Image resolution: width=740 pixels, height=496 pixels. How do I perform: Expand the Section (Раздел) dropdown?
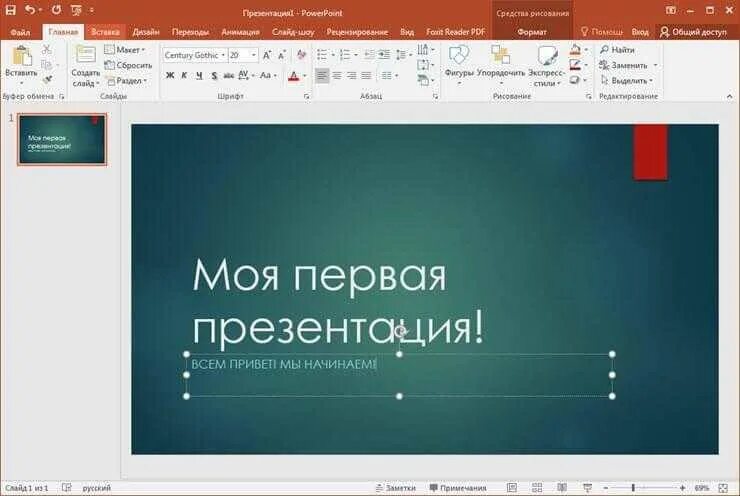click(x=126, y=81)
